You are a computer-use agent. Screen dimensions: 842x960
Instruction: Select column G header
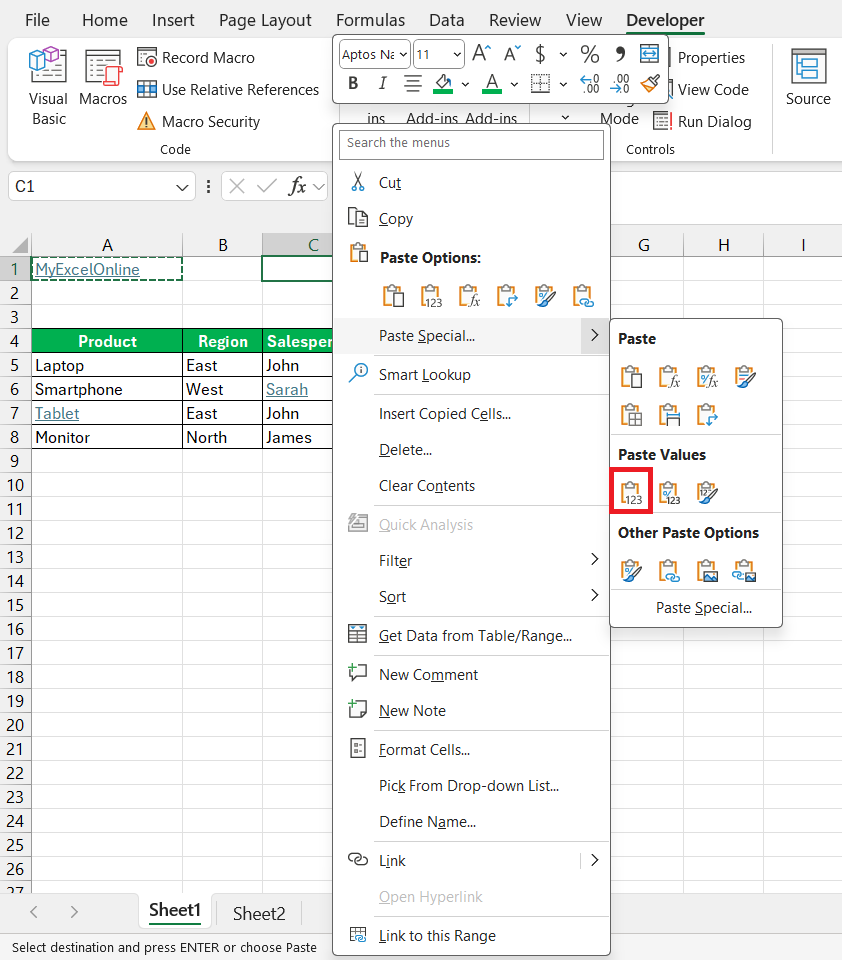pos(644,246)
